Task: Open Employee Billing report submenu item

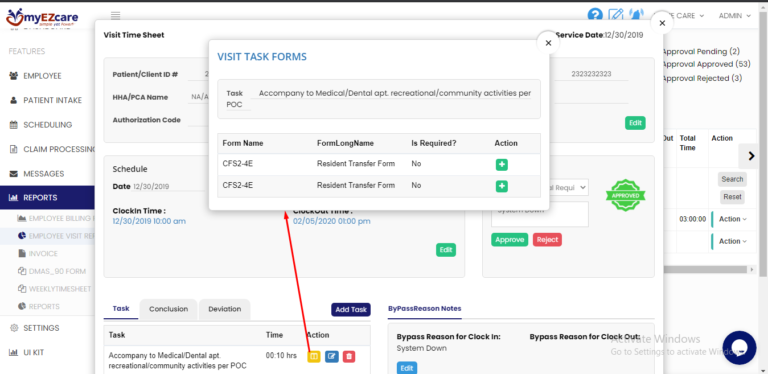Action: pos(56,218)
